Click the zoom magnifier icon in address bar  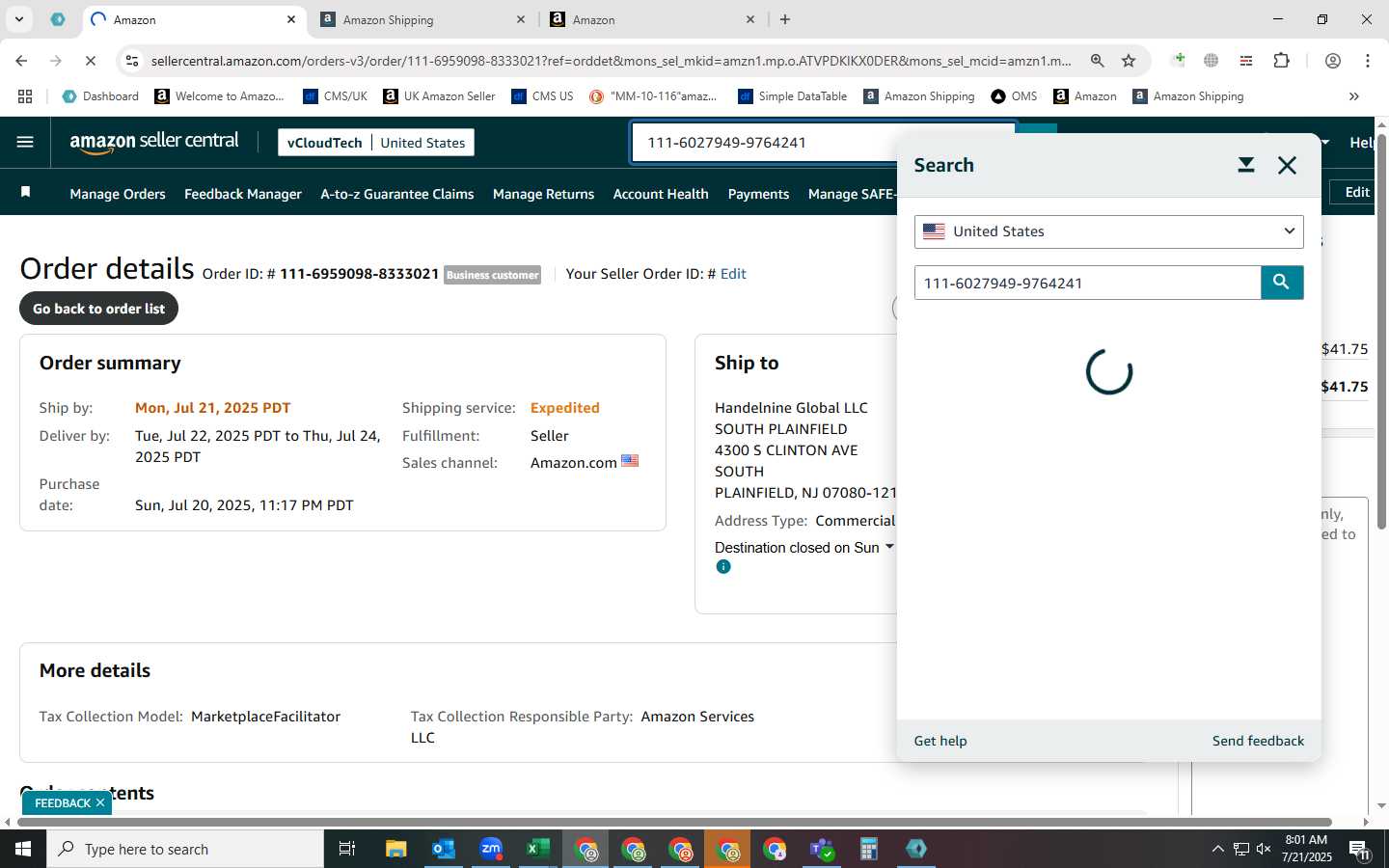1097,60
